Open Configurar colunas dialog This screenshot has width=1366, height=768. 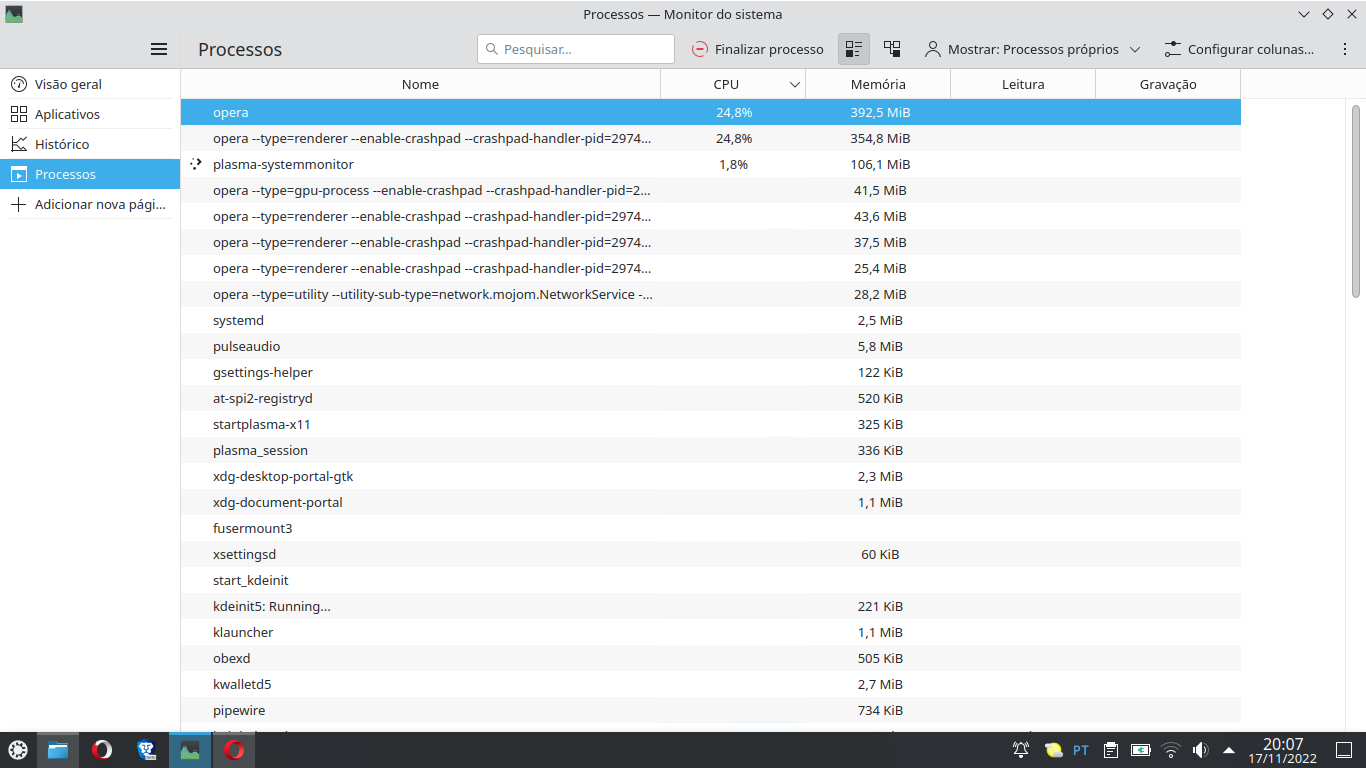(1239, 49)
